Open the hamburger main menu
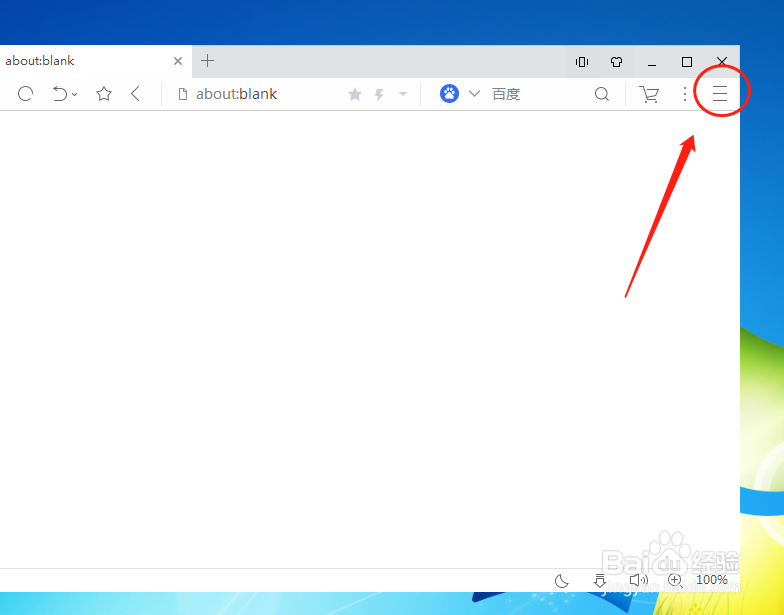The image size is (784, 615). point(720,94)
